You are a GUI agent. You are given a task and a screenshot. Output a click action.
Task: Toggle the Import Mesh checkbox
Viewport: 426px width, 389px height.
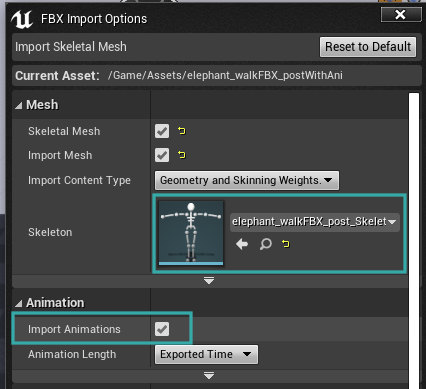[x=162, y=155]
